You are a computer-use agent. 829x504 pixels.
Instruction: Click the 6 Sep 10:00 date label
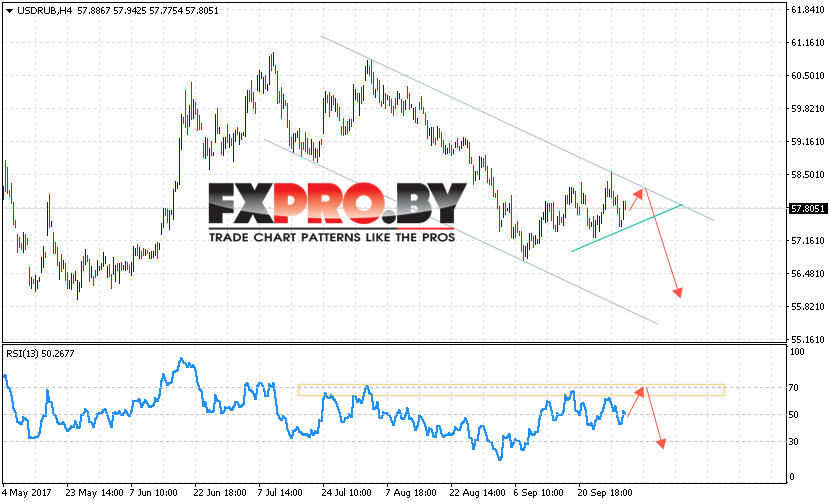click(538, 493)
